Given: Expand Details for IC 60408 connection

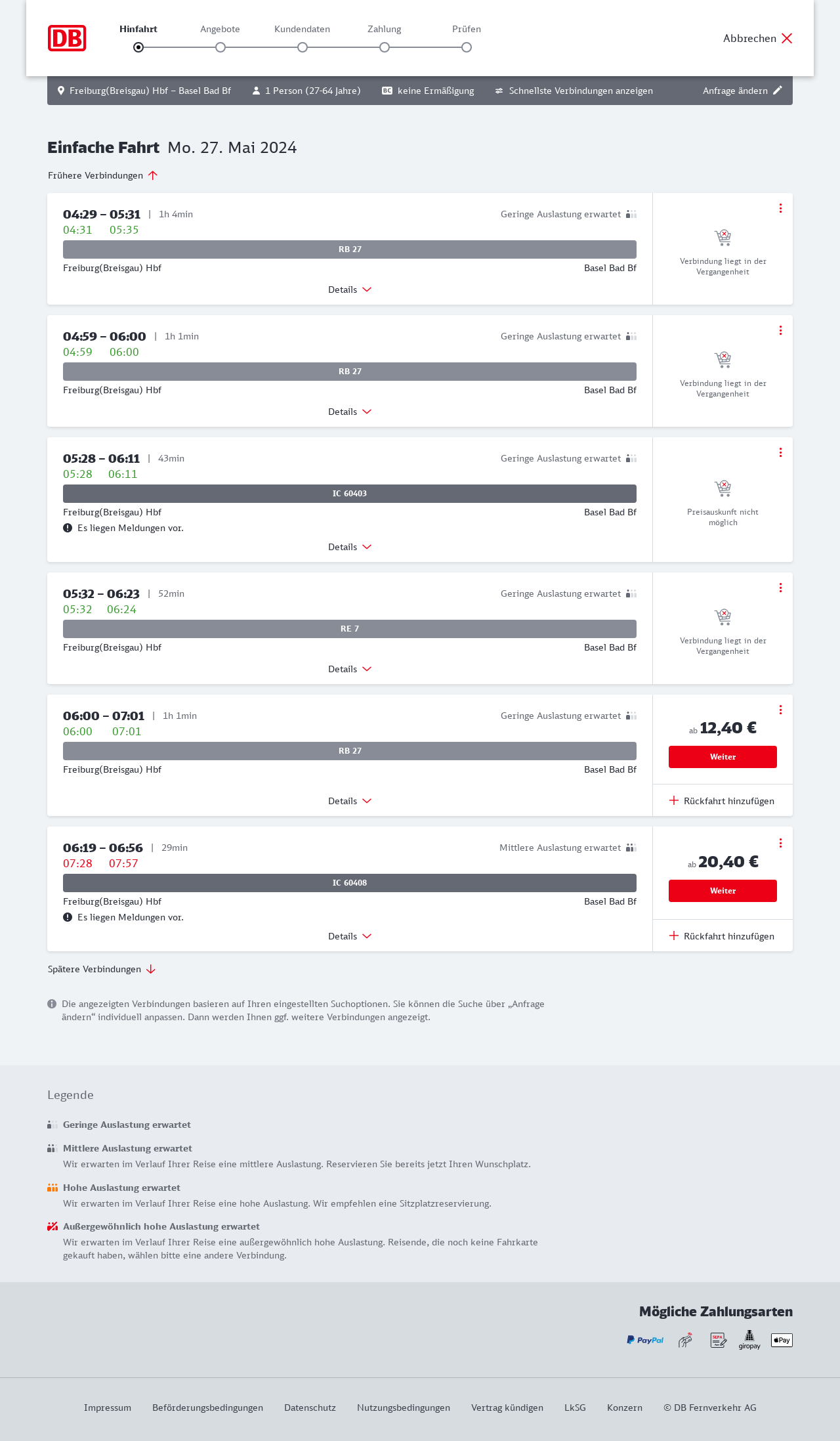Looking at the screenshot, I should 350,936.
